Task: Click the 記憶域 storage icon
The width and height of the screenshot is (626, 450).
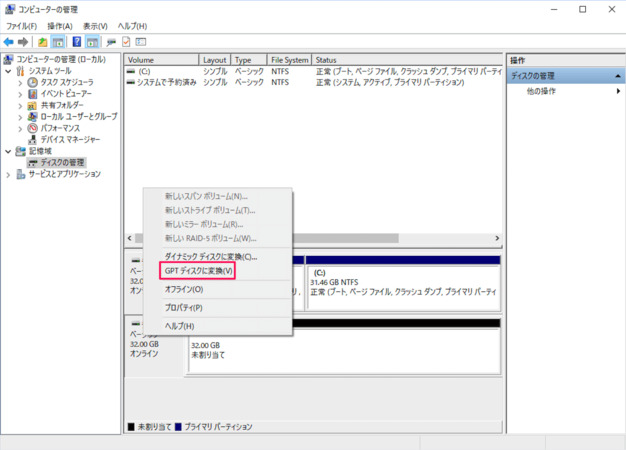Action: [20, 151]
